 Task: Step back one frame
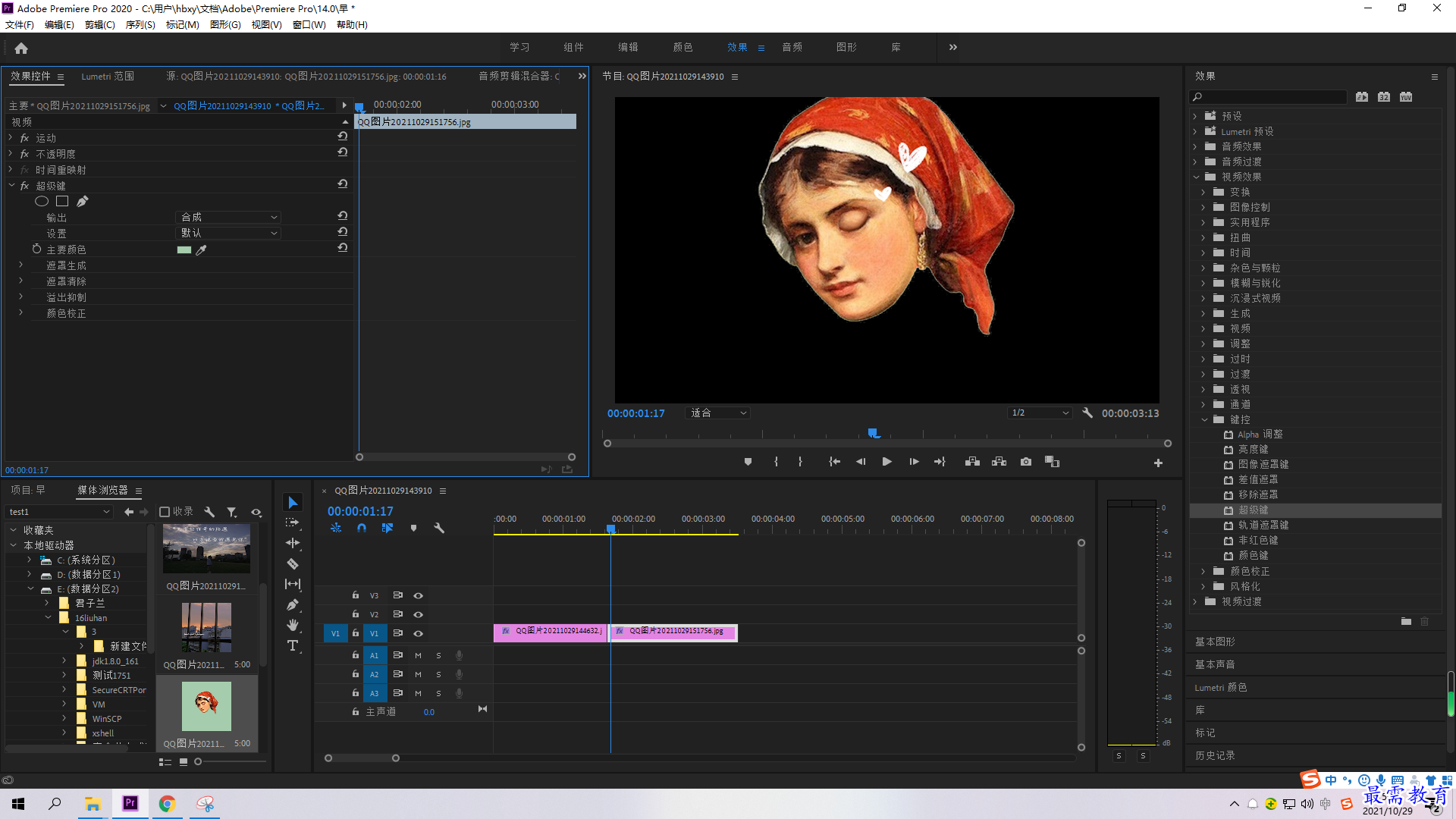(861, 462)
